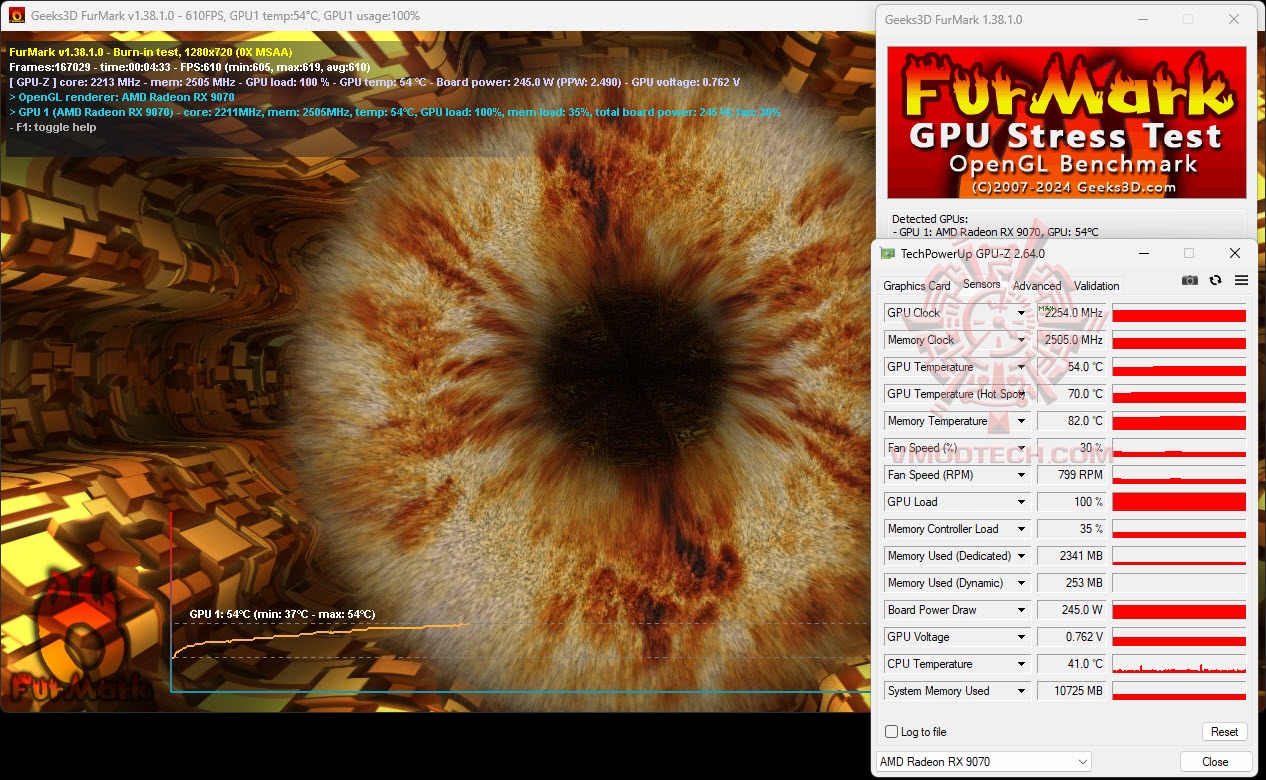
Task: Minimize the GPU-Z window
Action: coord(1142,253)
